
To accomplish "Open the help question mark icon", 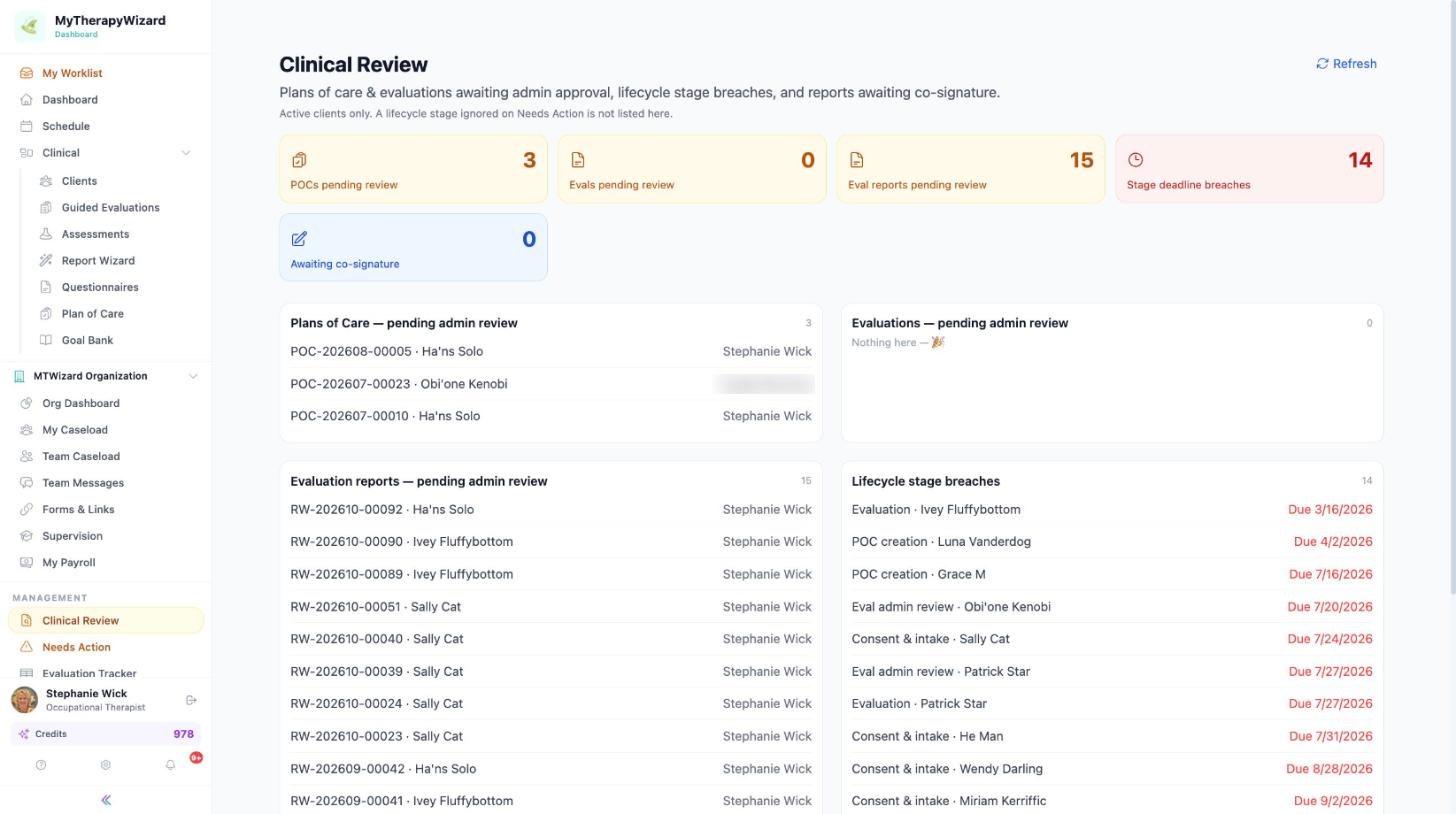I will (x=41, y=765).
